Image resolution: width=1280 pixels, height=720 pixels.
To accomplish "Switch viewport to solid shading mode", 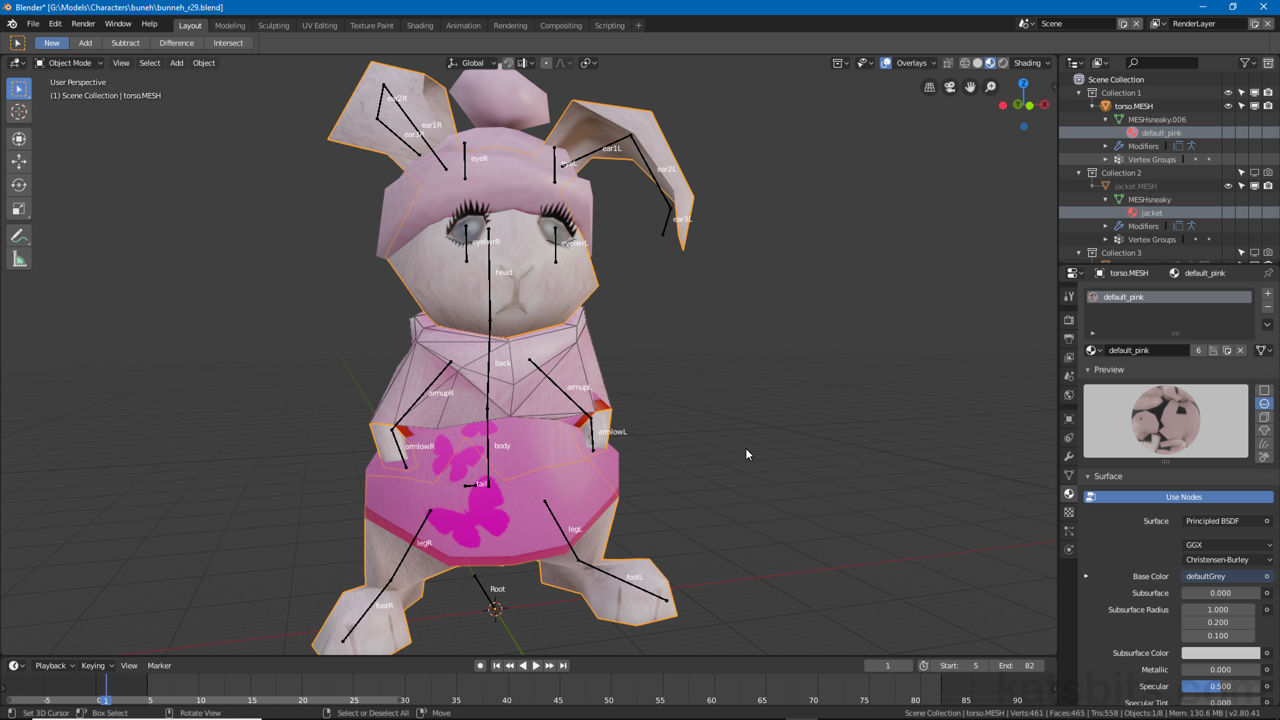I will 977,63.
